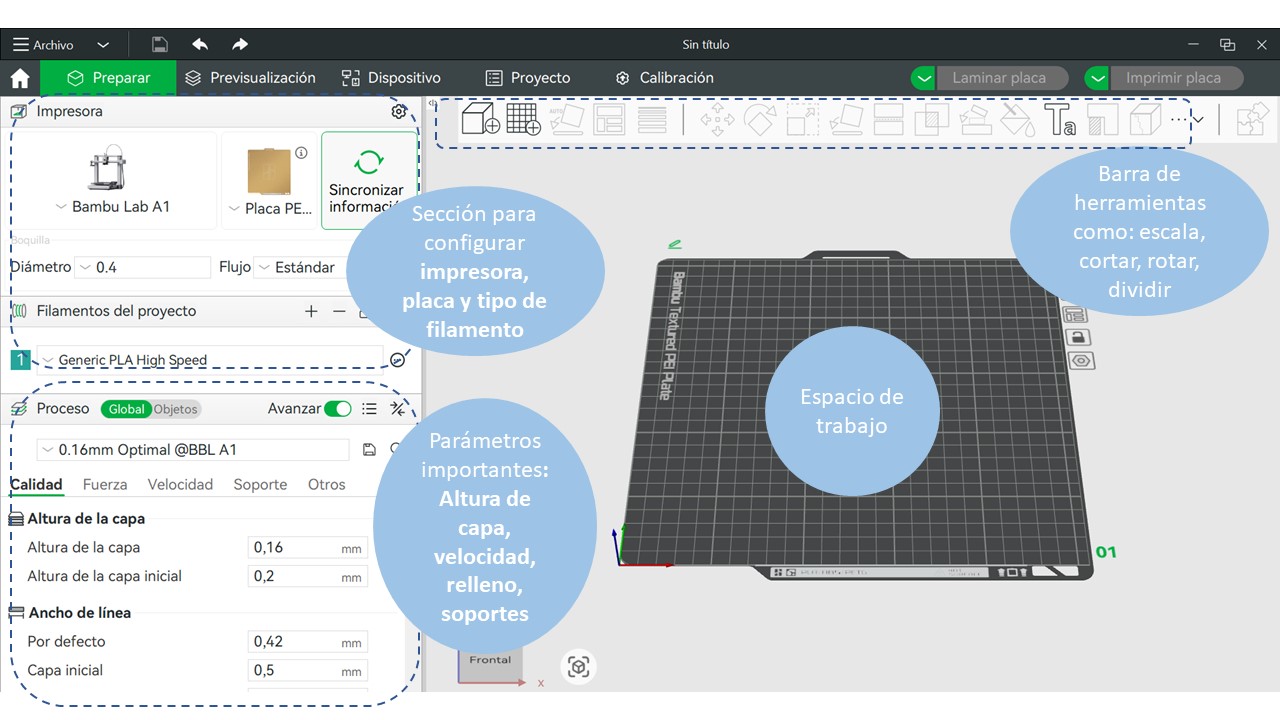Click the Altura de la capa field

pyautogui.click(x=295, y=547)
